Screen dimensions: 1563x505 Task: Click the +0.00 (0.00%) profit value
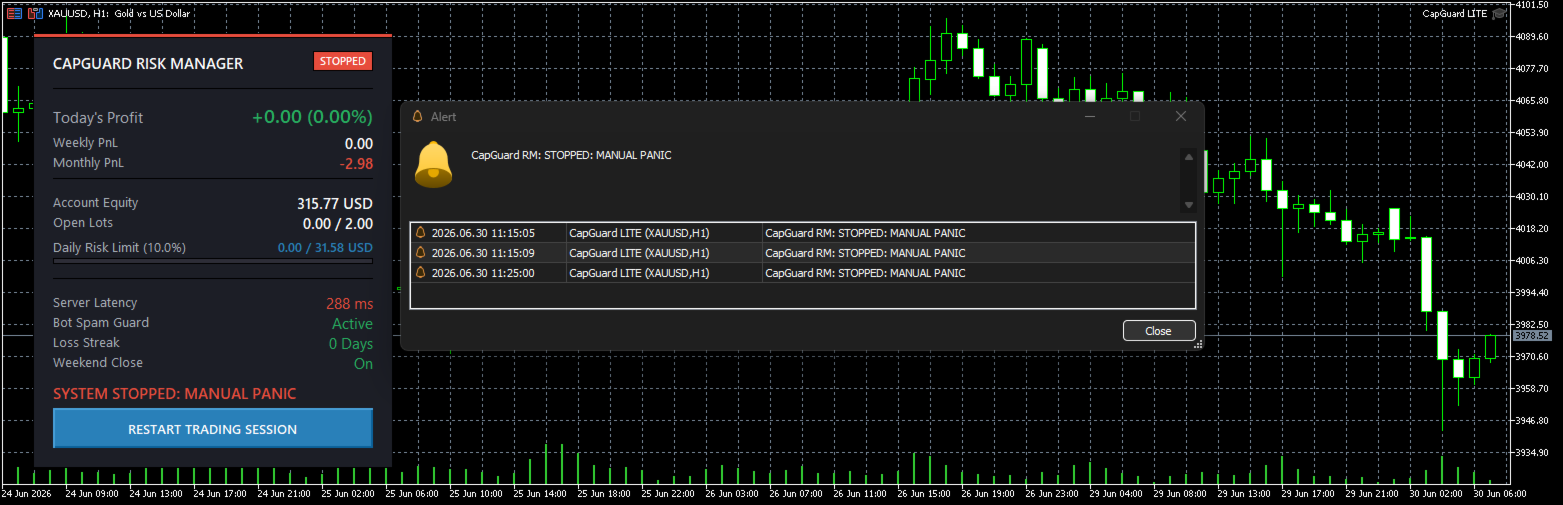click(x=312, y=117)
